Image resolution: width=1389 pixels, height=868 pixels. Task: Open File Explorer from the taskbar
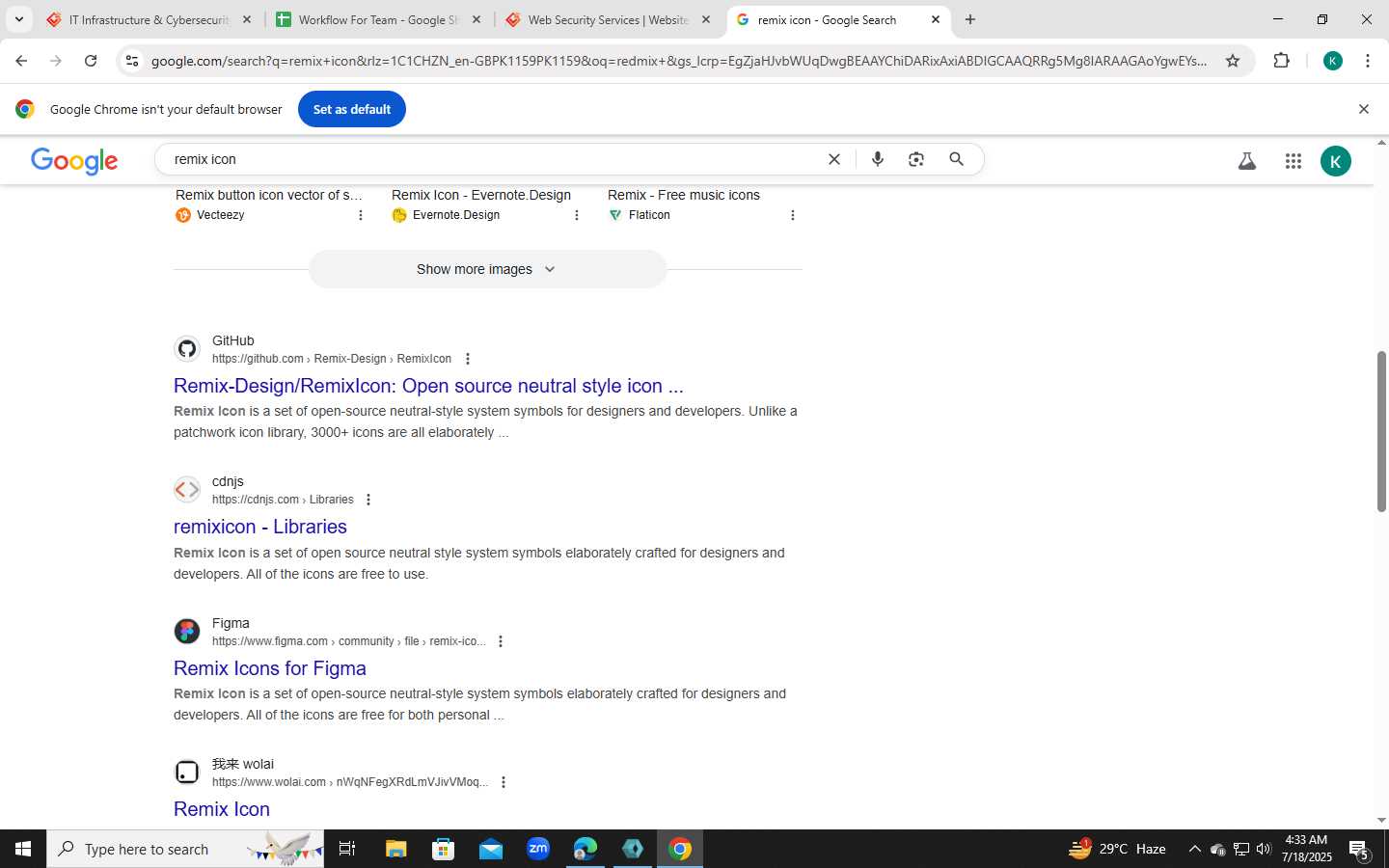(396, 849)
